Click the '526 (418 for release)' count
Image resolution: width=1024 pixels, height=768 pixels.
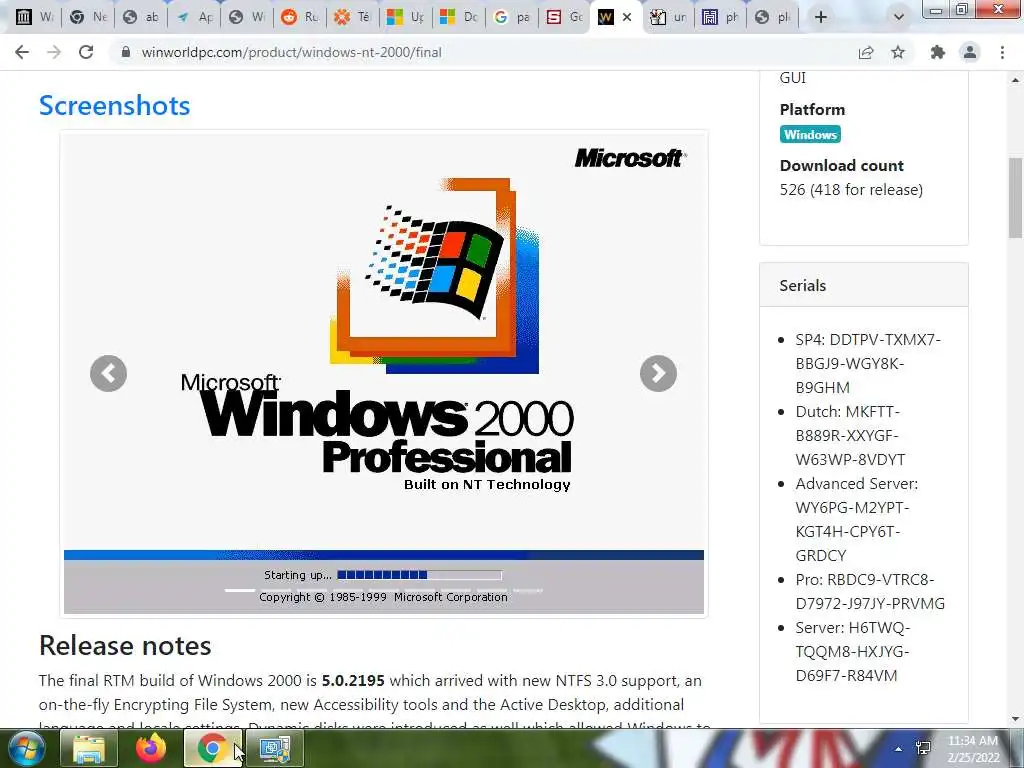pyautogui.click(x=851, y=189)
